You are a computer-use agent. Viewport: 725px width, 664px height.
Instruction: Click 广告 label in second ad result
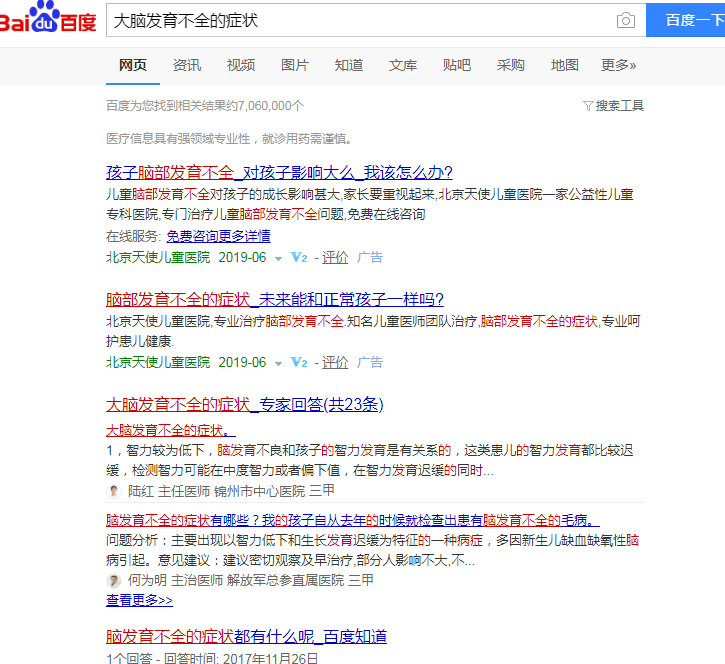pos(370,362)
